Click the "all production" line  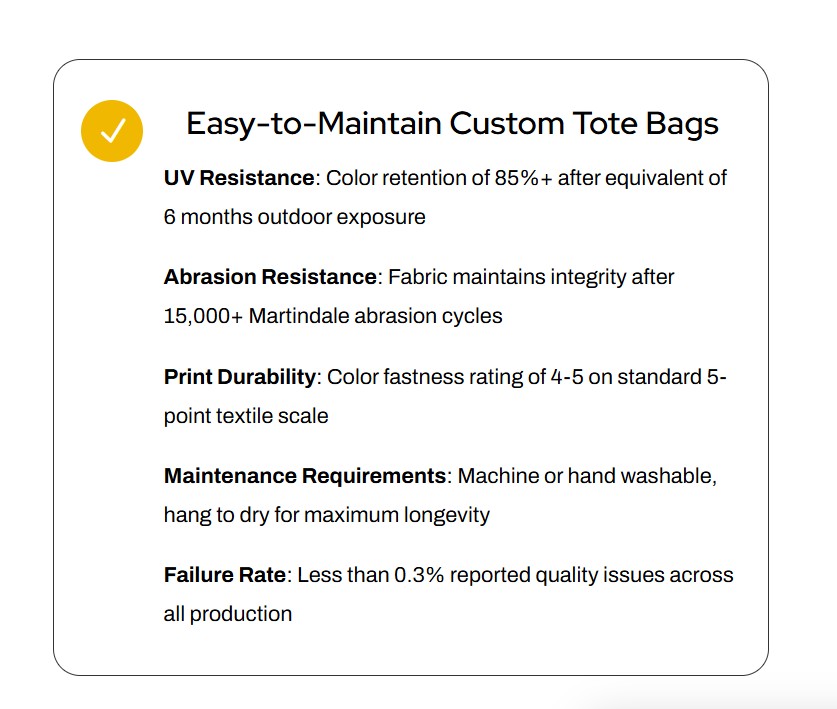tap(228, 614)
